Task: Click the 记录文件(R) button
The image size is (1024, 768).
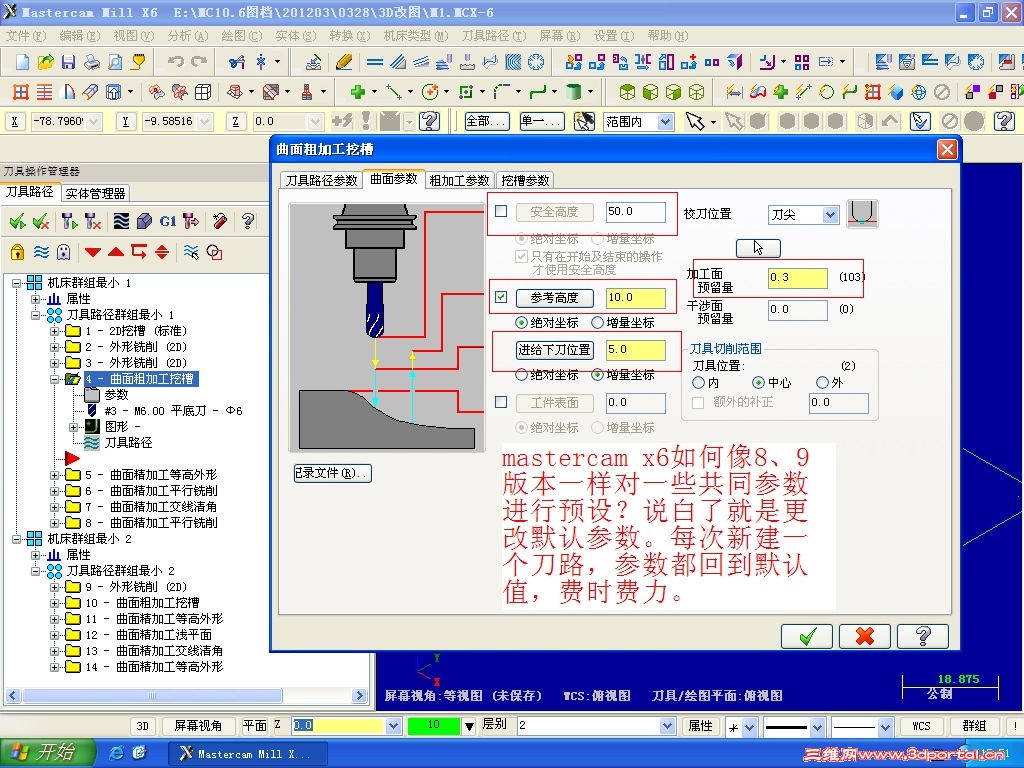Action: 333,473
